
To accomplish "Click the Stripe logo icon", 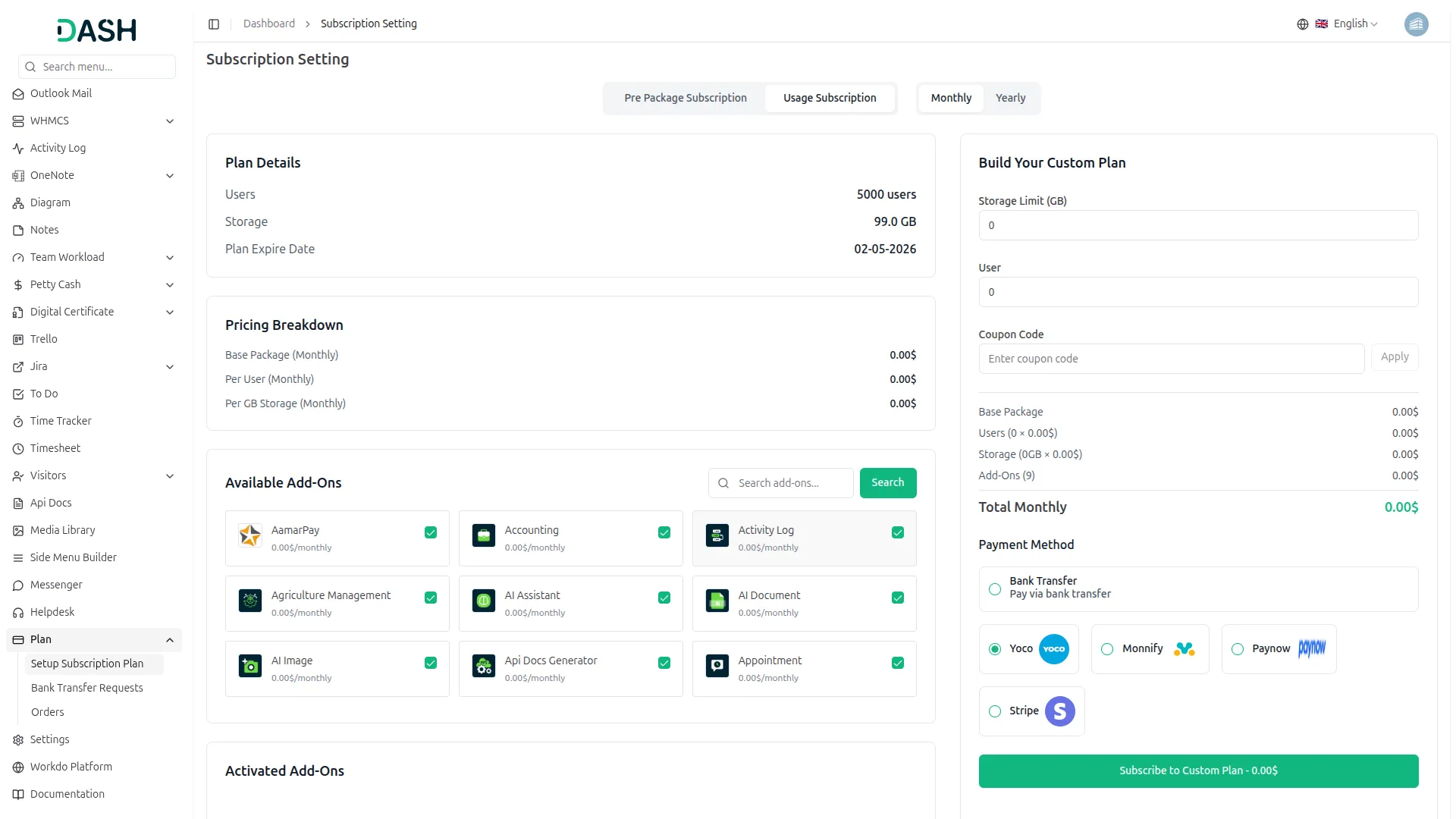I will [x=1059, y=711].
